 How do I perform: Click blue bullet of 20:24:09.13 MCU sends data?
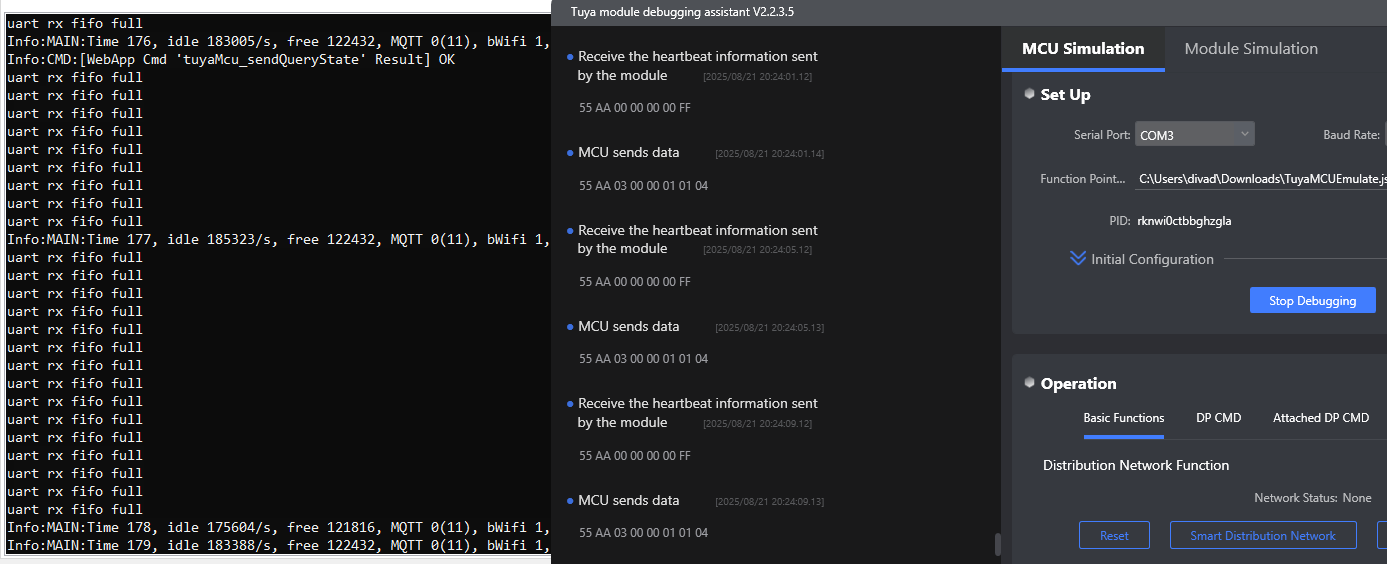(x=570, y=501)
